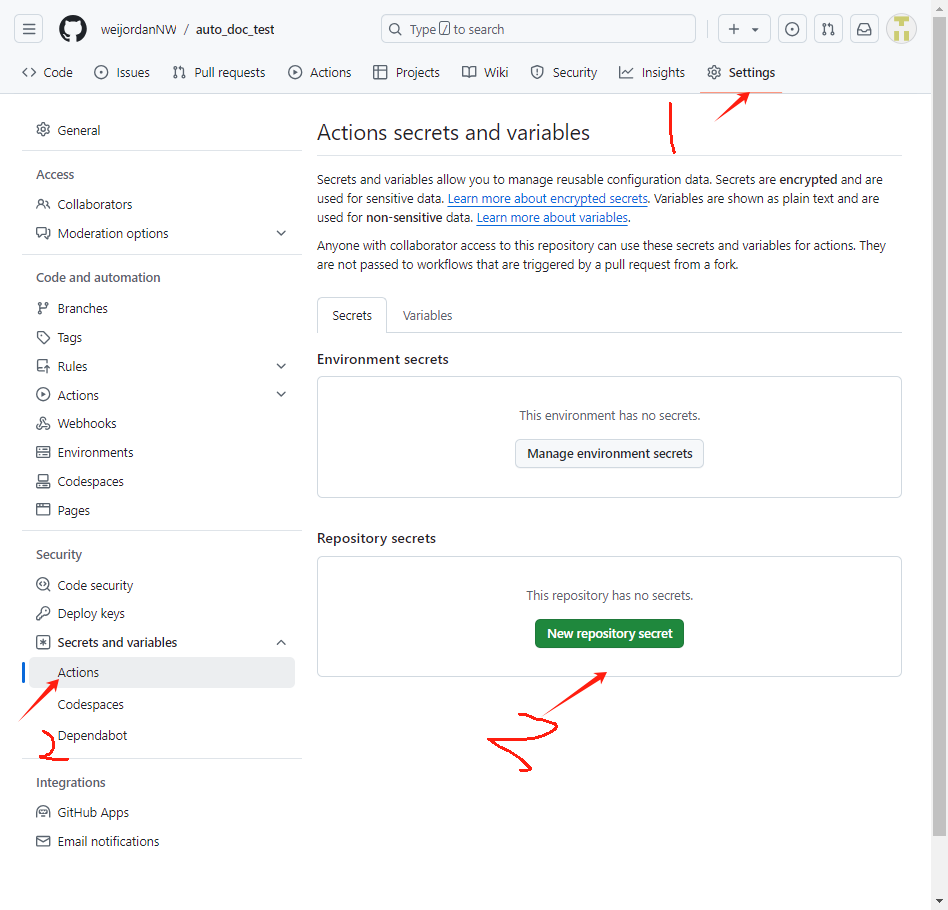The image size is (948, 910).
Task: Collapse the Secrets and variables chevron
Action: click(x=281, y=642)
